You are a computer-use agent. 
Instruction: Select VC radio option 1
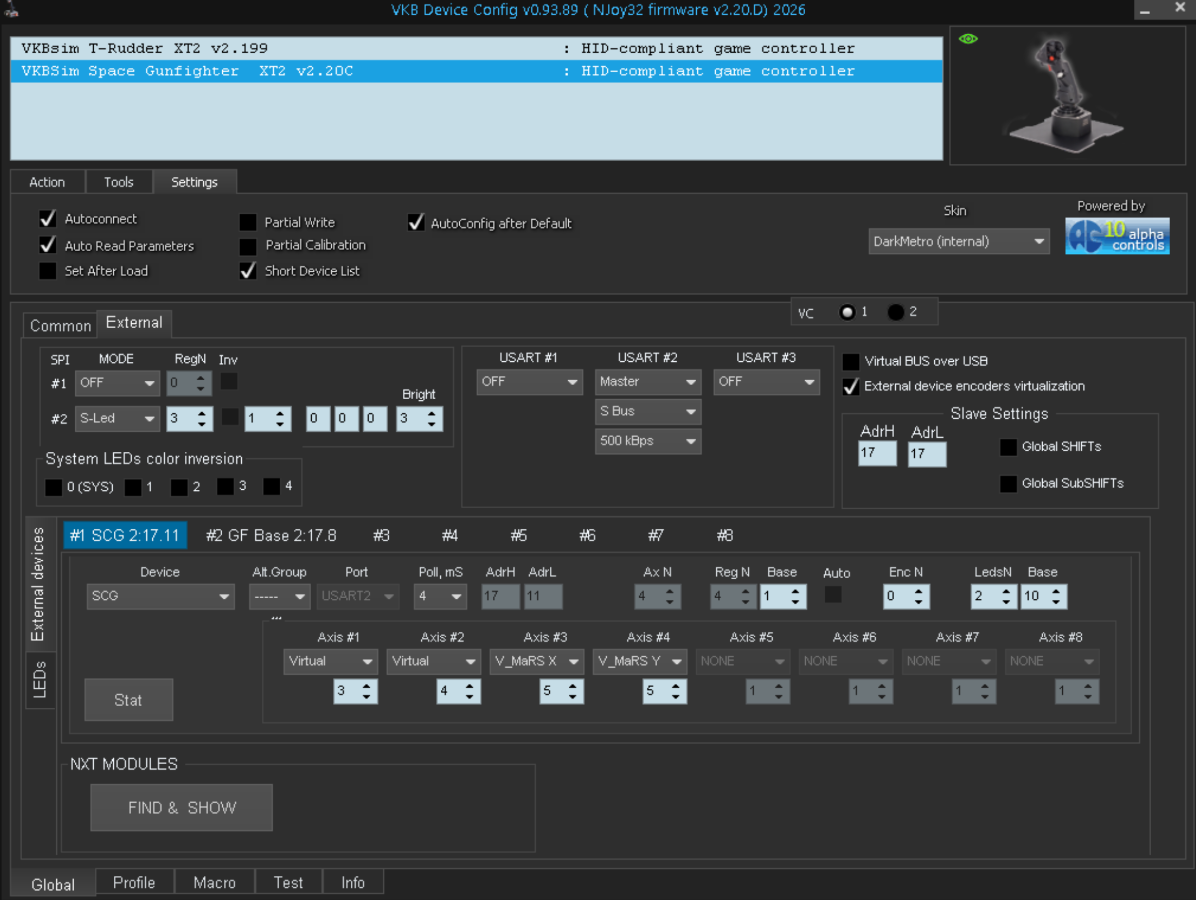click(x=847, y=312)
